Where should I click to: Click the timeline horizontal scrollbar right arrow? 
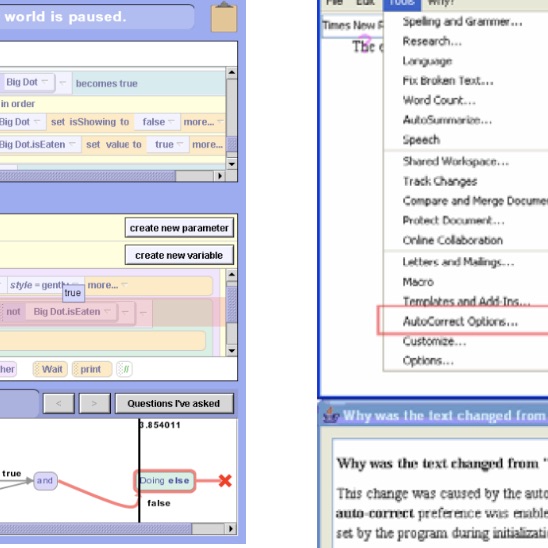pyautogui.click(x=231, y=528)
